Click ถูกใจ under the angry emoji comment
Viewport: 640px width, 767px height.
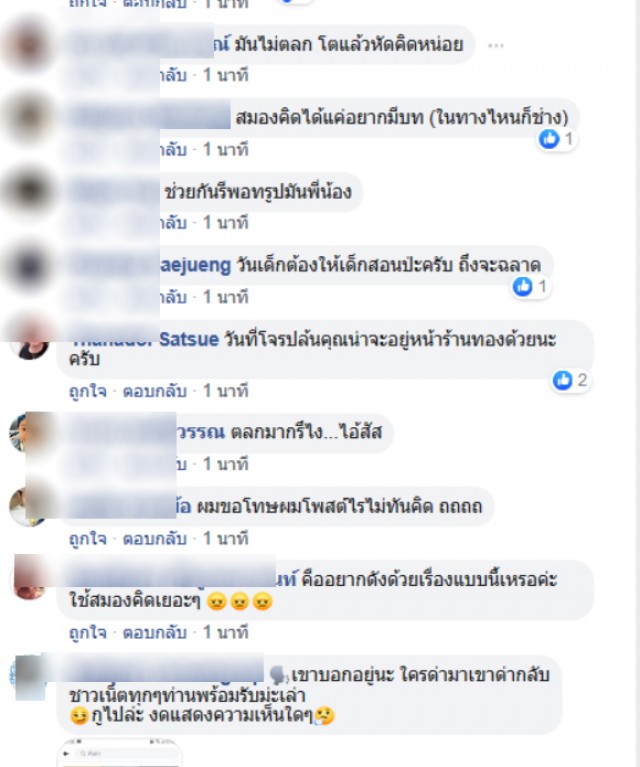click(x=88, y=632)
